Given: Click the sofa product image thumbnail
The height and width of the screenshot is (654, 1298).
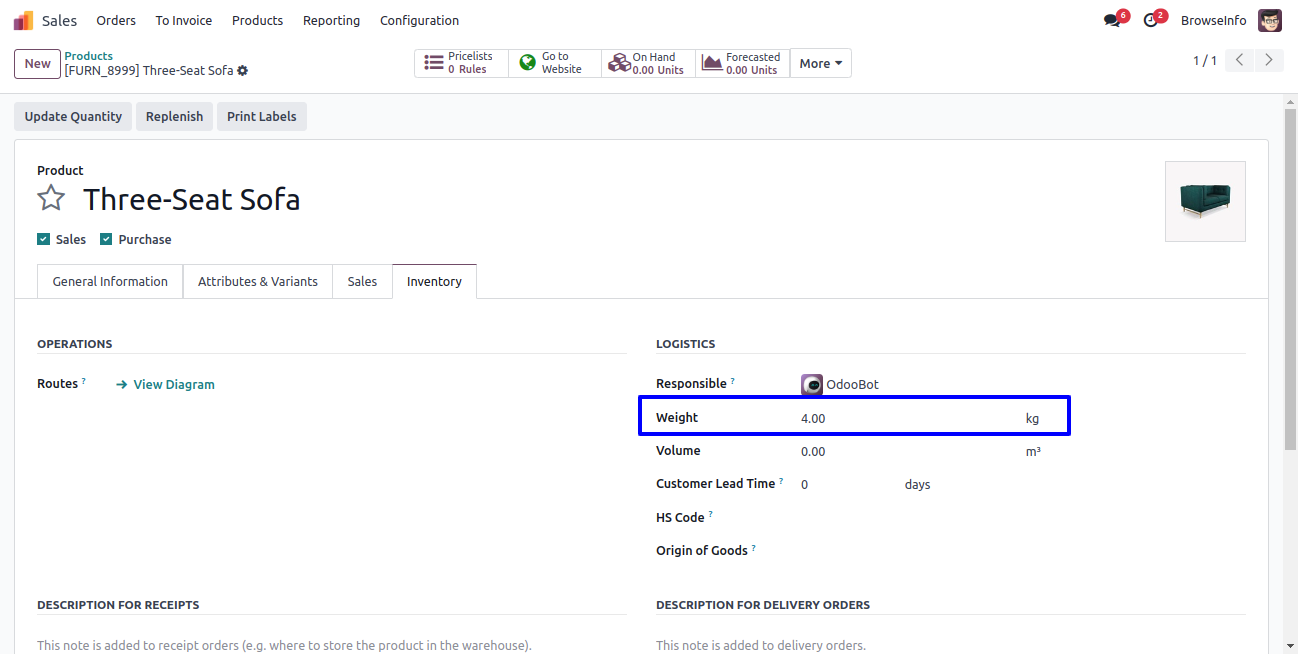Looking at the screenshot, I should click(x=1205, y=201).
